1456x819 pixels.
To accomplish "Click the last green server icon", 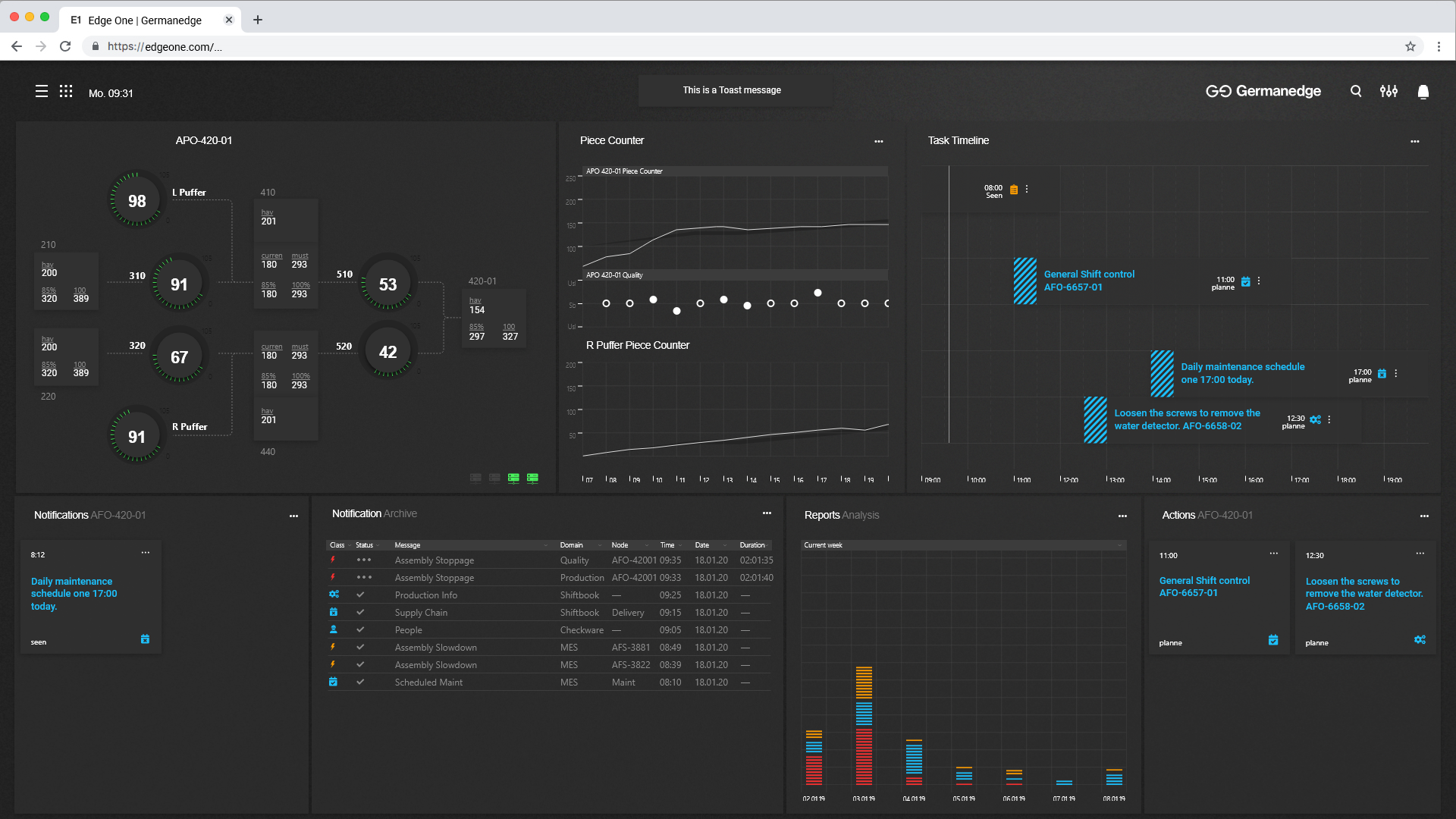I will coord(532,478).
